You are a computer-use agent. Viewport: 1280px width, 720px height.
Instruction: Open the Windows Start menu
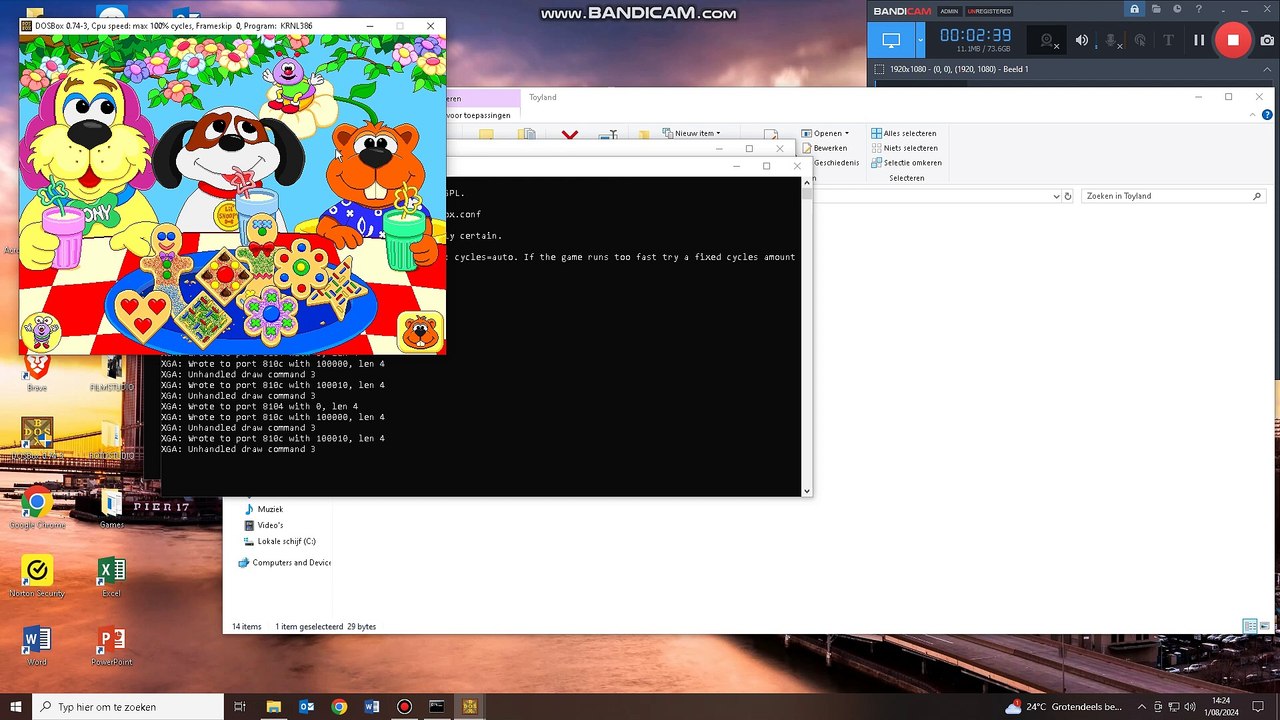tap(16, 707)
